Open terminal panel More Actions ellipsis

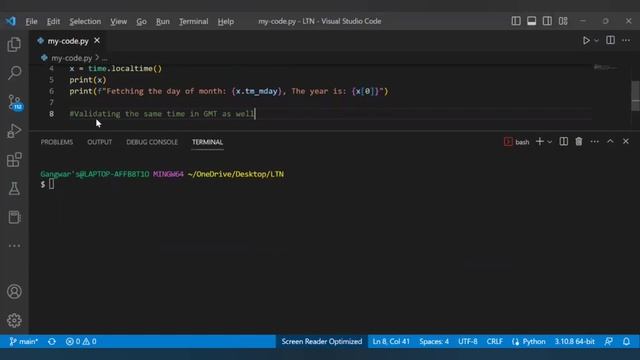pyautogui.click(x=594, y=141)
